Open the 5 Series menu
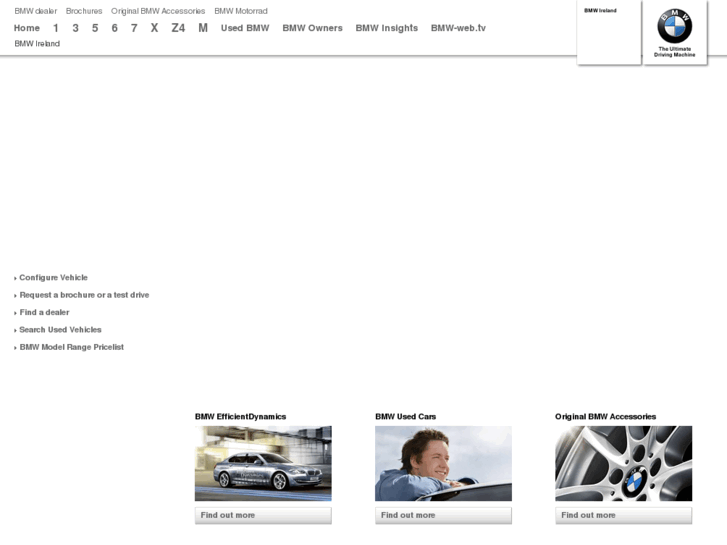Viewport: 727px width, 545px height. coord(95,28)
